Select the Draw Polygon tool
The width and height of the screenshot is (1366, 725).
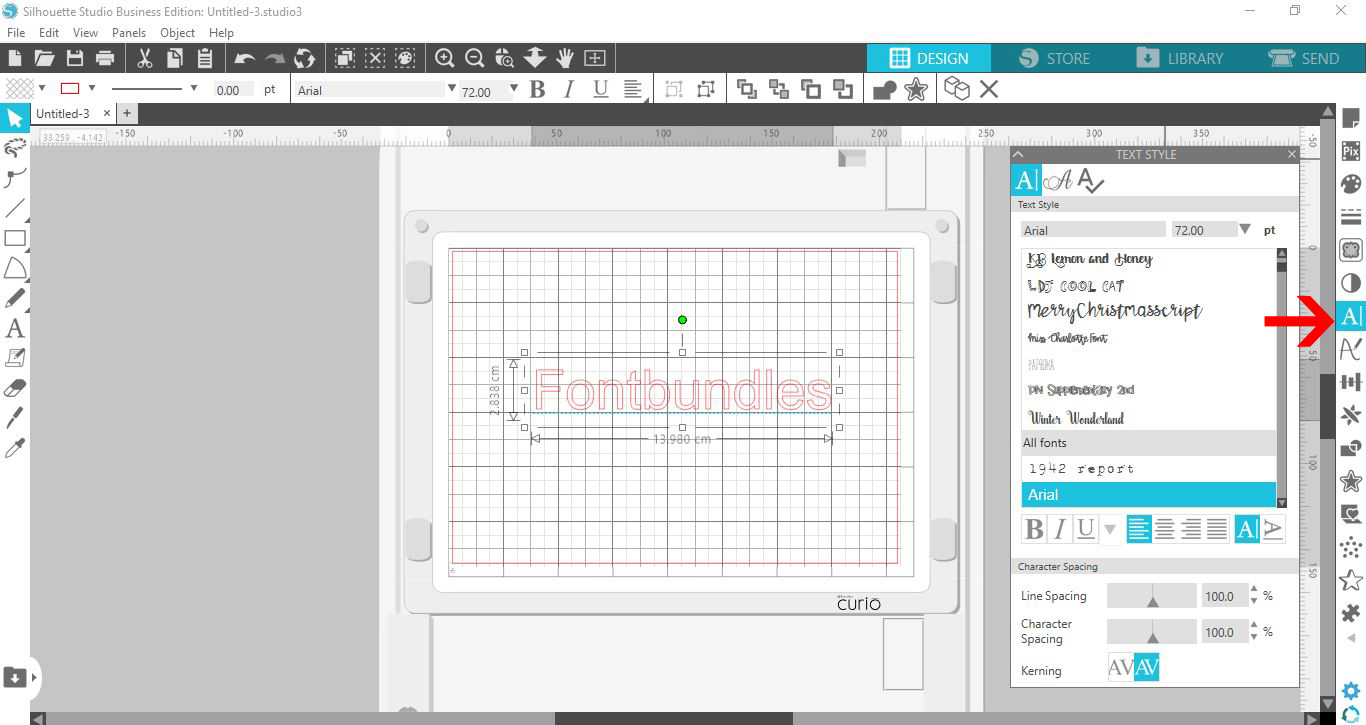click(x=14, y=268)
